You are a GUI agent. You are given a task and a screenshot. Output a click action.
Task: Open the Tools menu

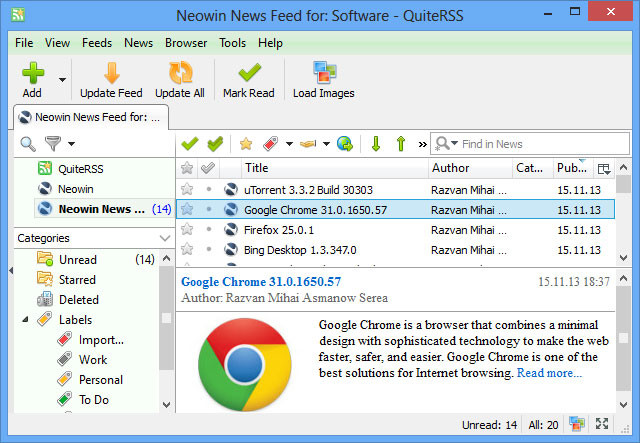[x=232, y=43]
